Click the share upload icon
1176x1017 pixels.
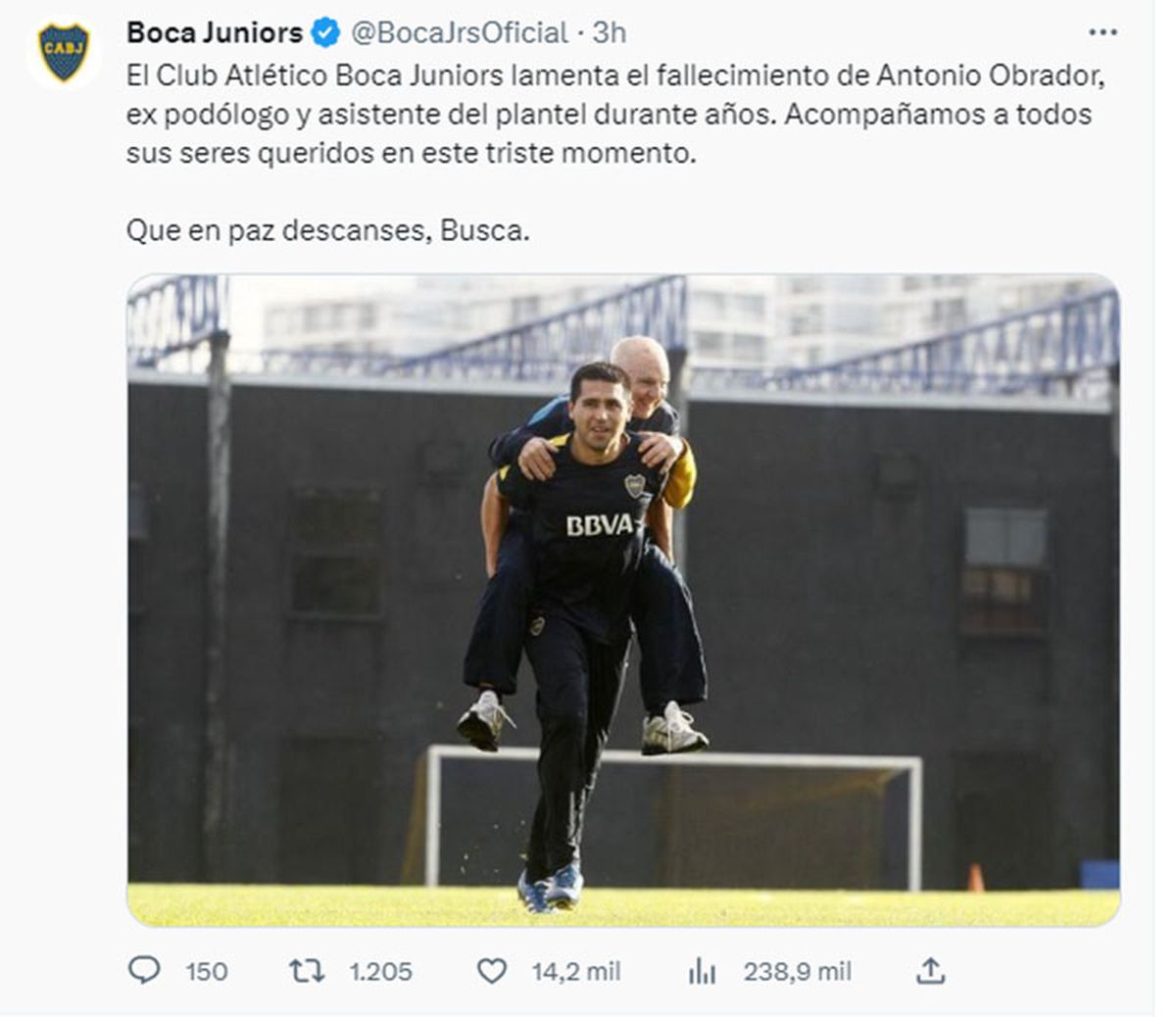pyautogui.click(x=930, y=971)
